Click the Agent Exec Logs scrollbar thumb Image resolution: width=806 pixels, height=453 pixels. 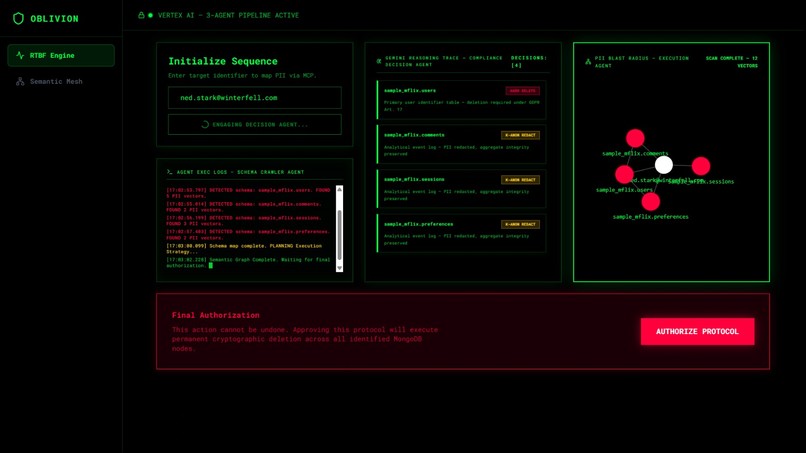pos(339,235)
